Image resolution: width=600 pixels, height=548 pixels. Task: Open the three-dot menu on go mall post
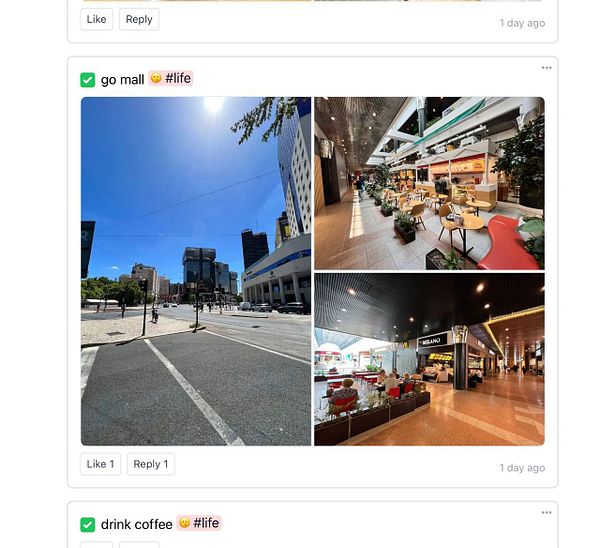pos(546,68)
